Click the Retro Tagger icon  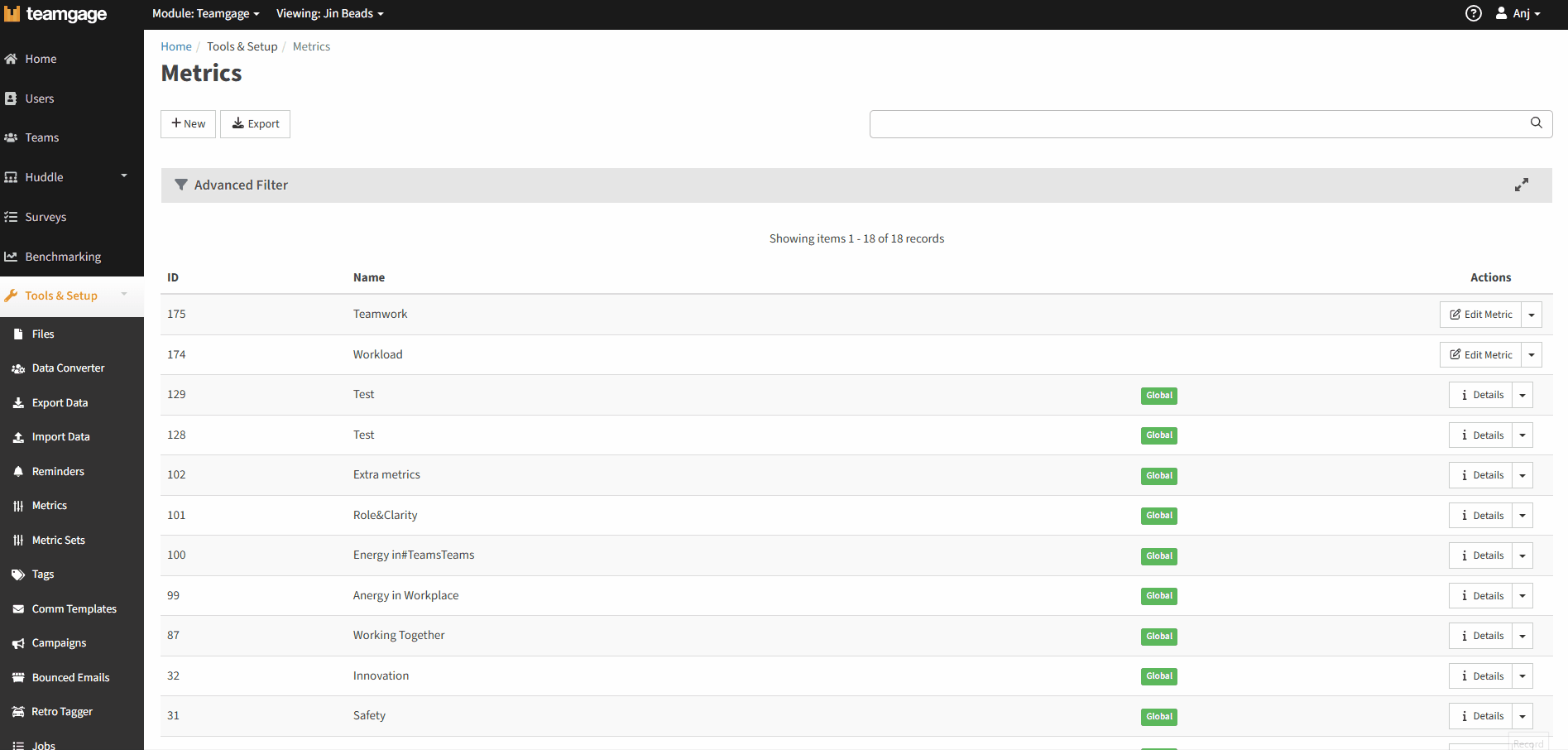coord(18,712)
